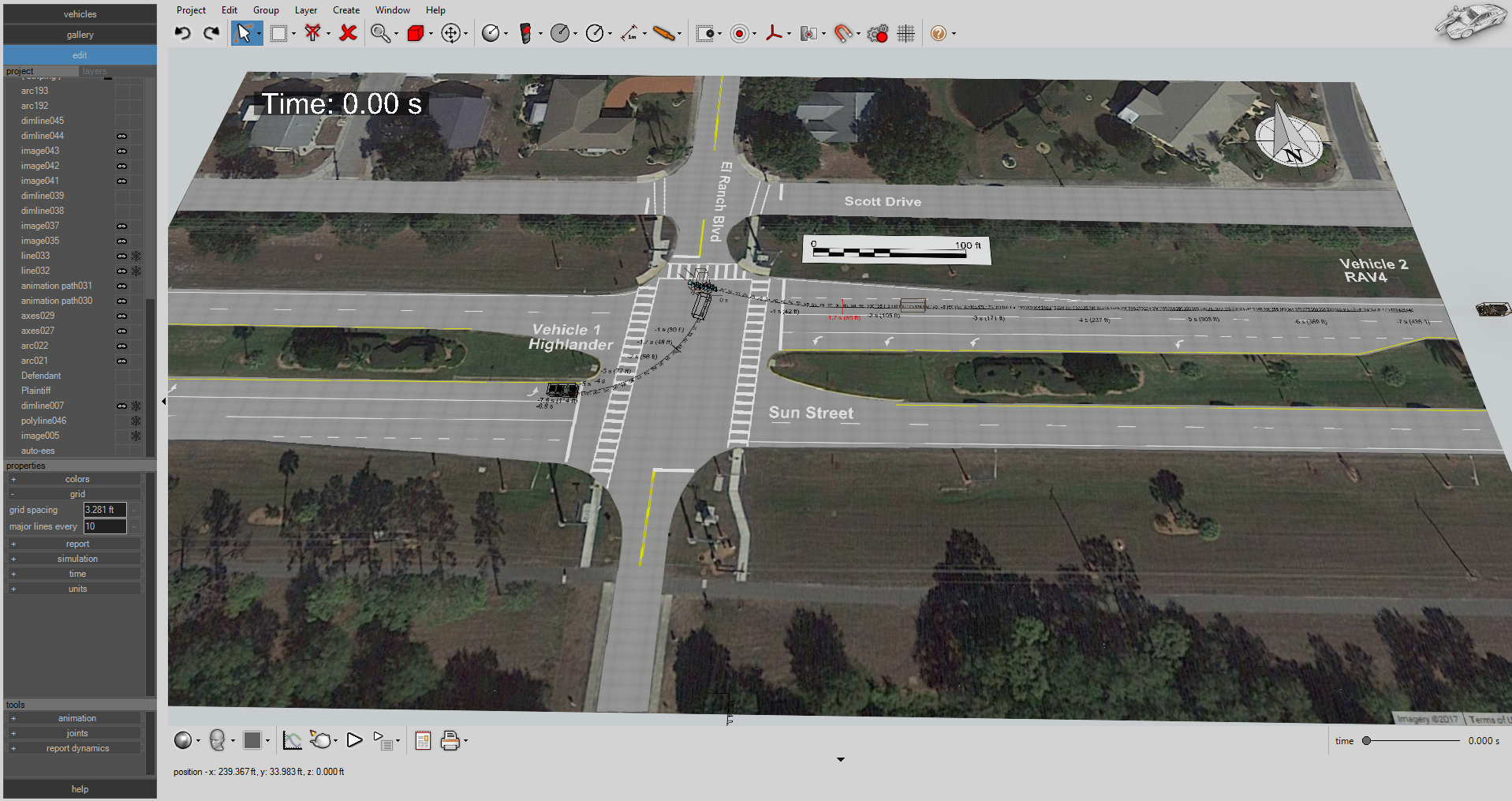Viewport: 1512px width, 801px height.
Task: Select the Defendant item in project list
Action: [41, 376]
